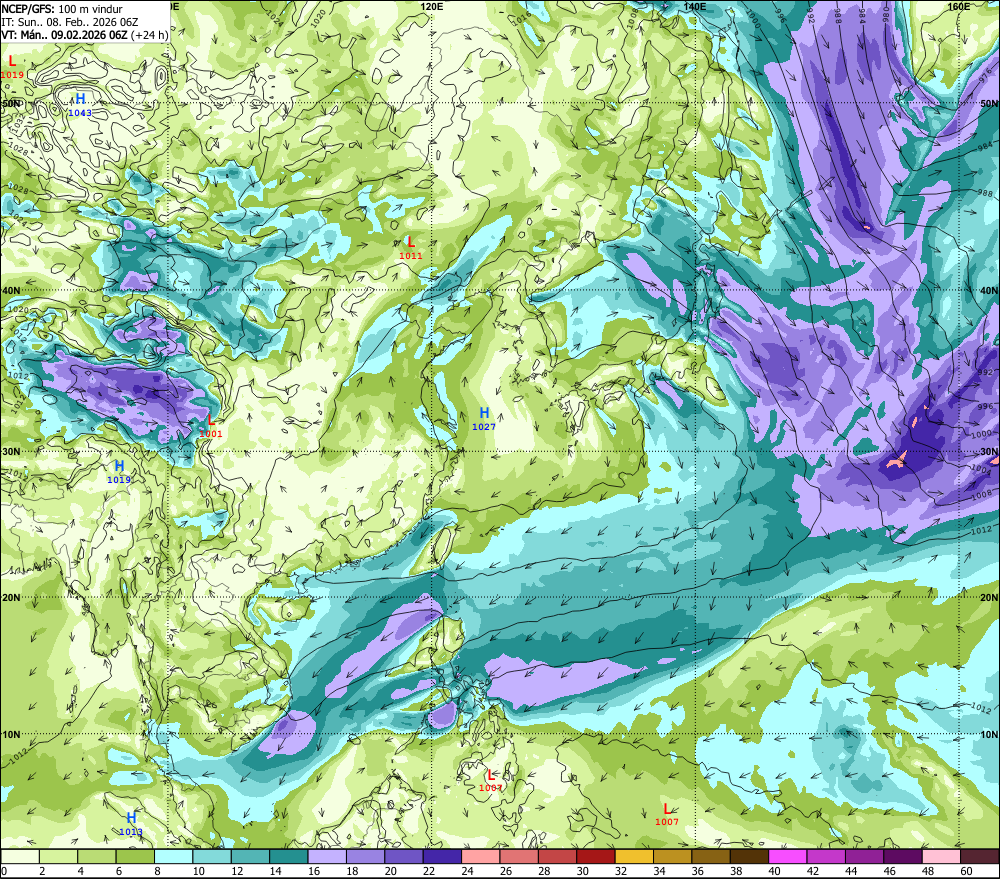1000x879 pixels.
Task: Pick the legend swatch between 46 and 48
Action: pos(902,856)
